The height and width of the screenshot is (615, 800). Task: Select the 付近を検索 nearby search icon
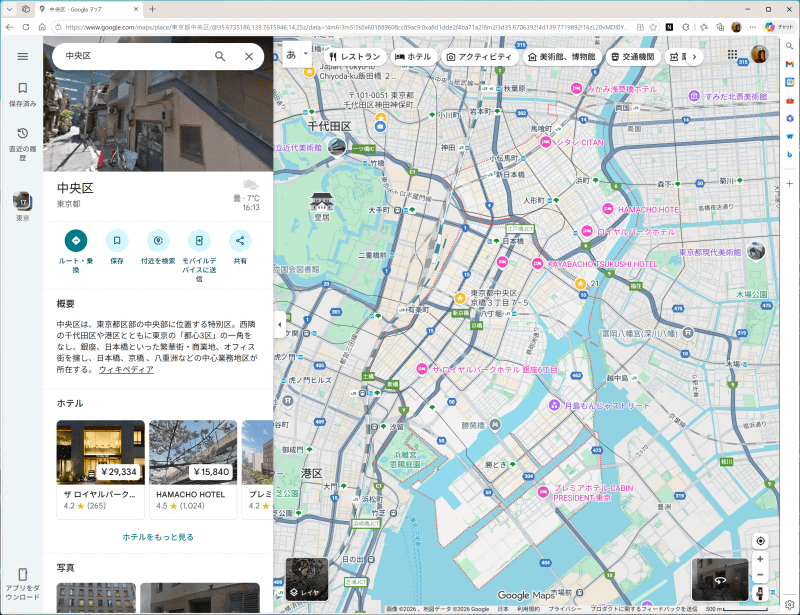[x=158, y=241]
